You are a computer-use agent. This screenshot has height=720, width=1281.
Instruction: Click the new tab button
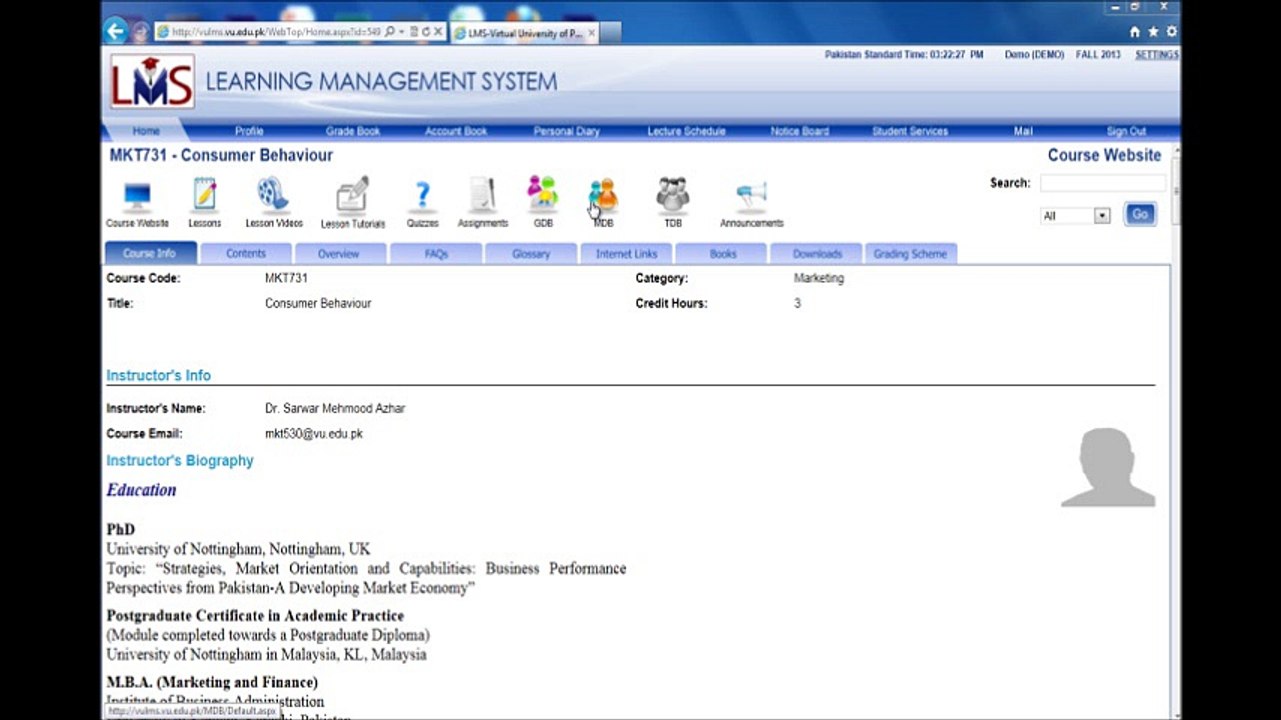(x=612, y=33)
